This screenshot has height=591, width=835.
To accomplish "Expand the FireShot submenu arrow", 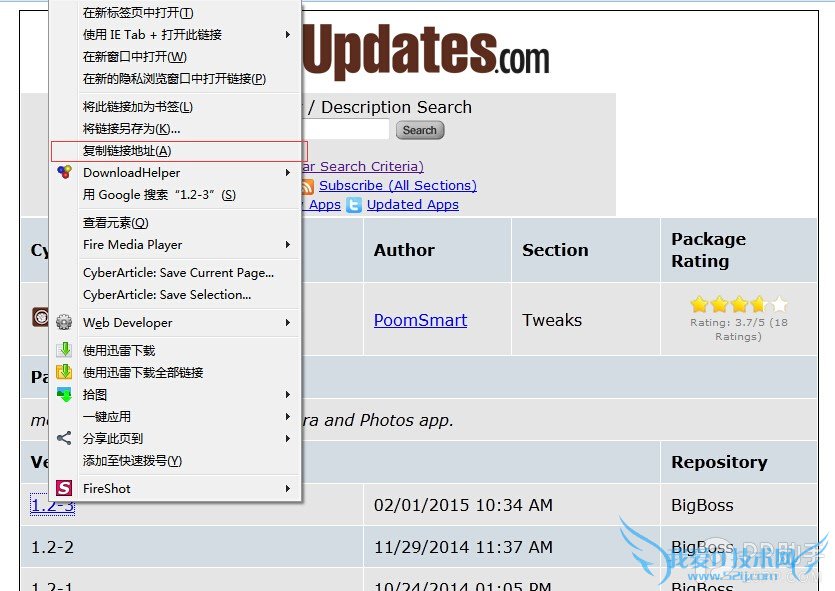I will click(288, 488).
